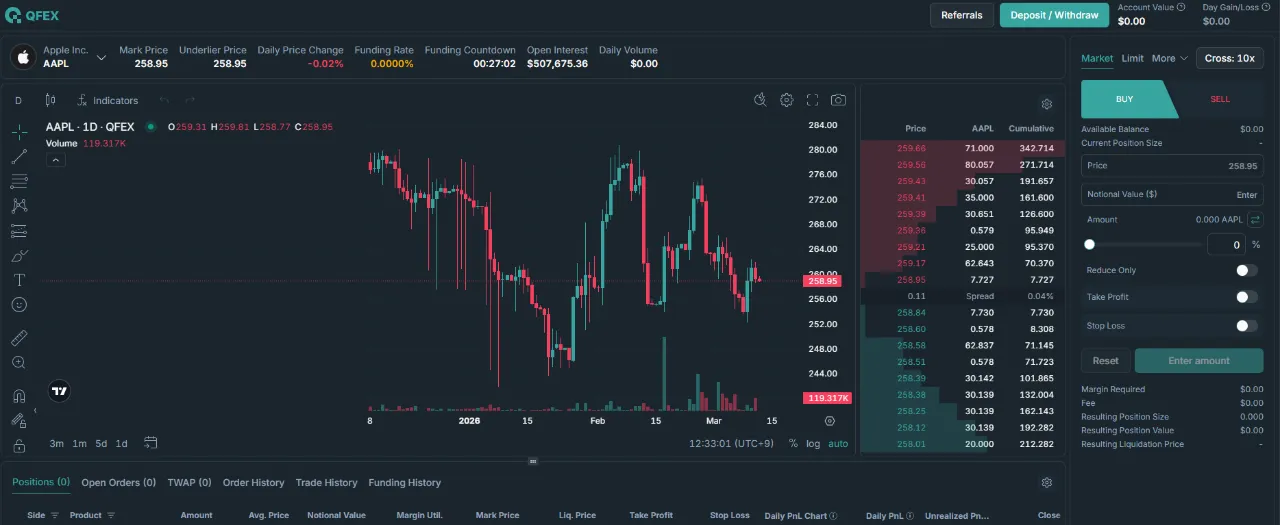
Task: Open the emoji sticker tool
Action: [x=19, y=304]
